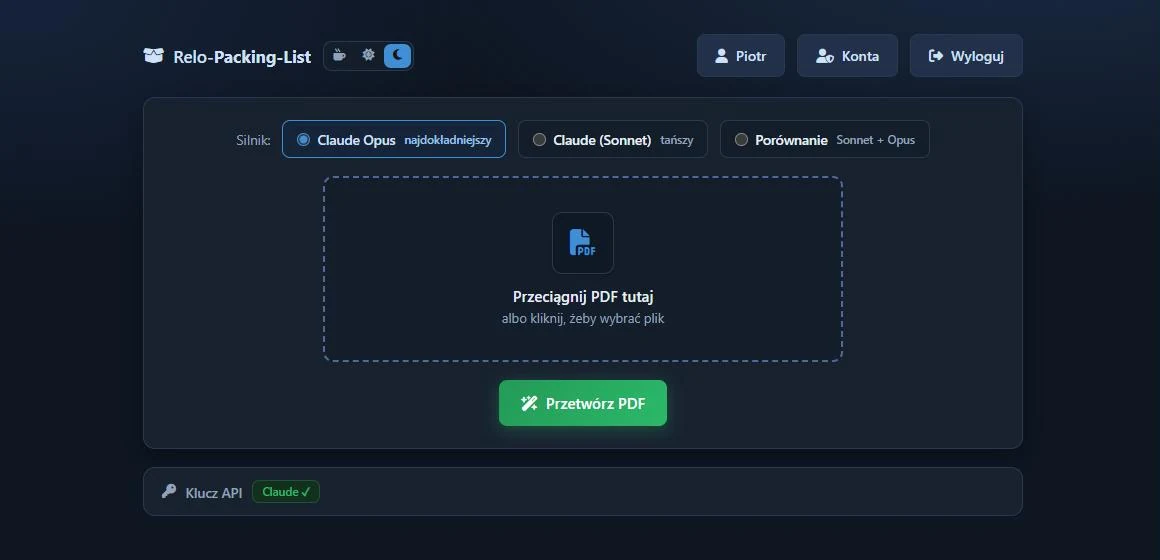Screen dimensions: 1160x560
Task: Open the Konta accounts page
Action: pos(847,55)
